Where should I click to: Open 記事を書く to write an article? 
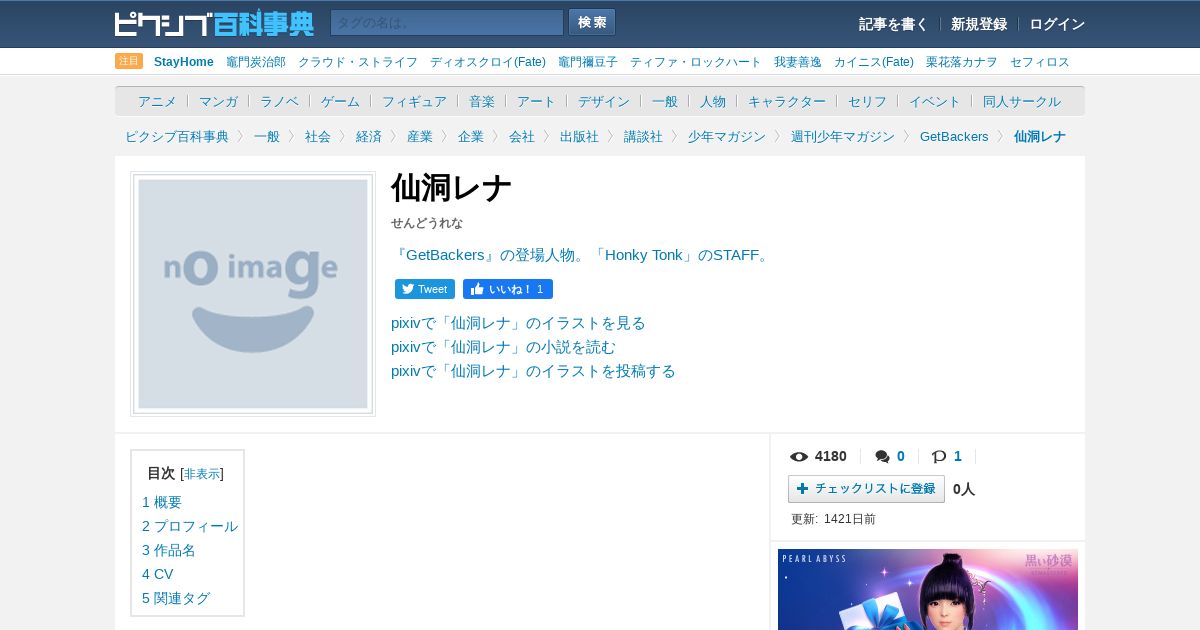tap(893, 24)
